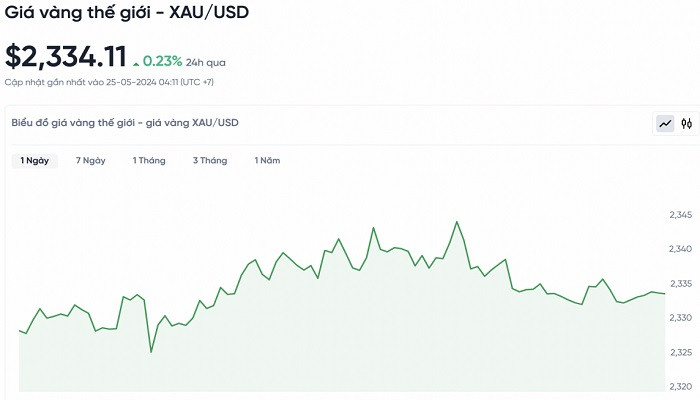Click the Biểu đồ giá vàng chart title

click(x=125, y=123)
